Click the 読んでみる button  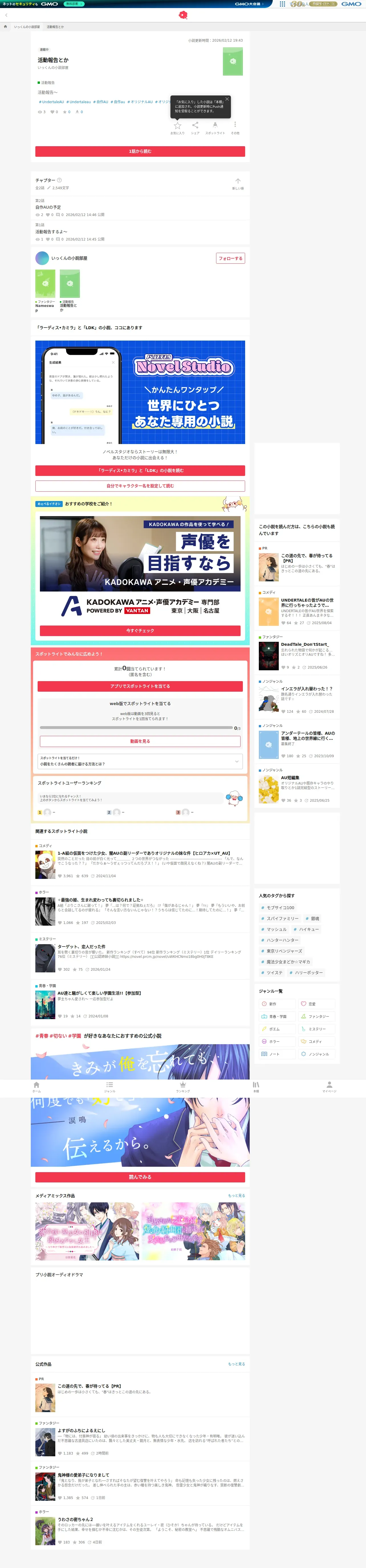(140, 1177)
